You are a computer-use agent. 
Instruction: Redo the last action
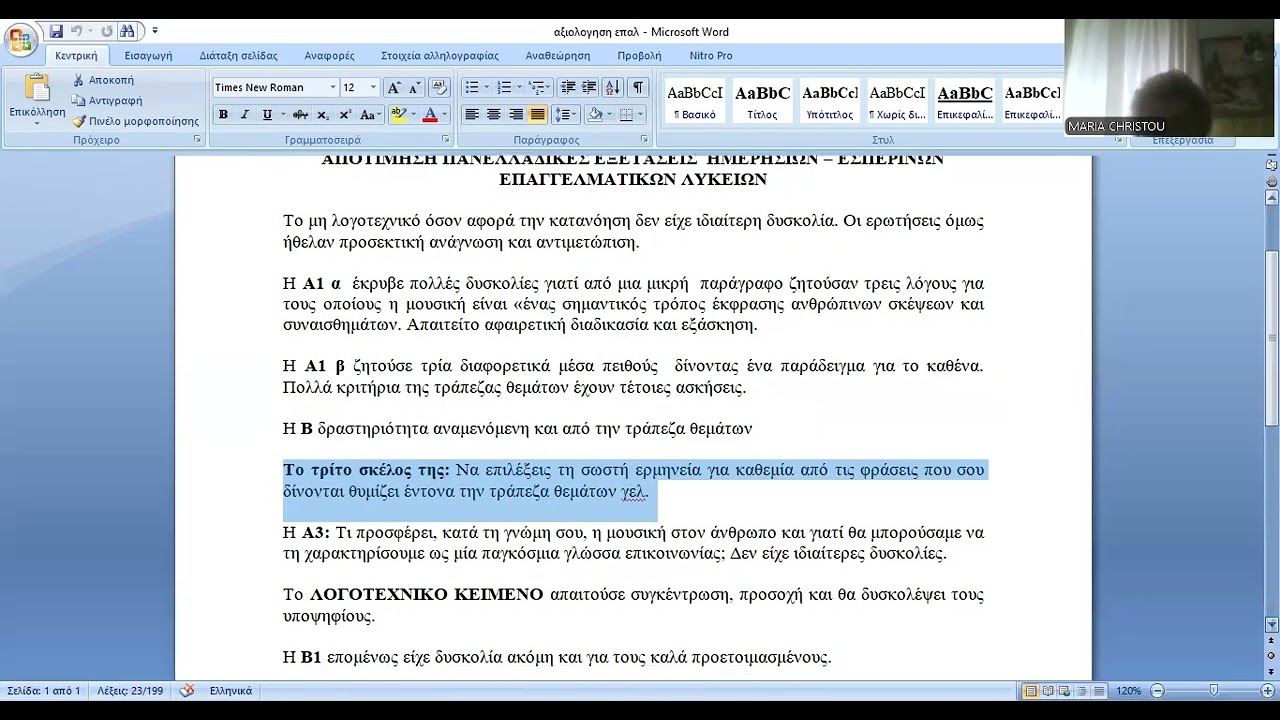pos(106,32)
